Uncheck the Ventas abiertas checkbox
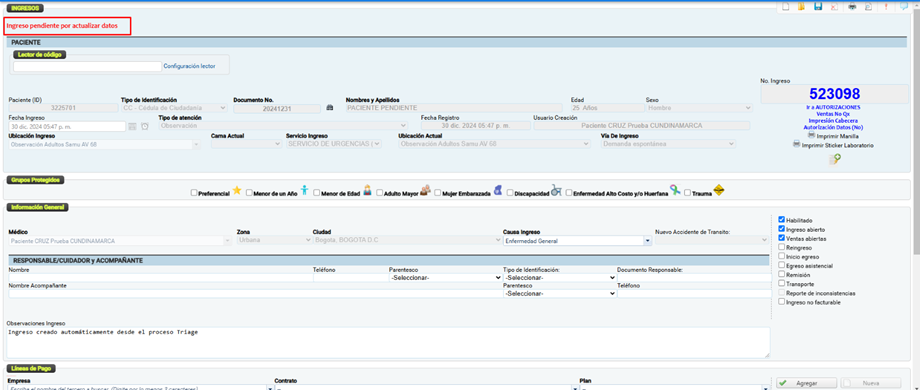 click(x=782, y=239)
